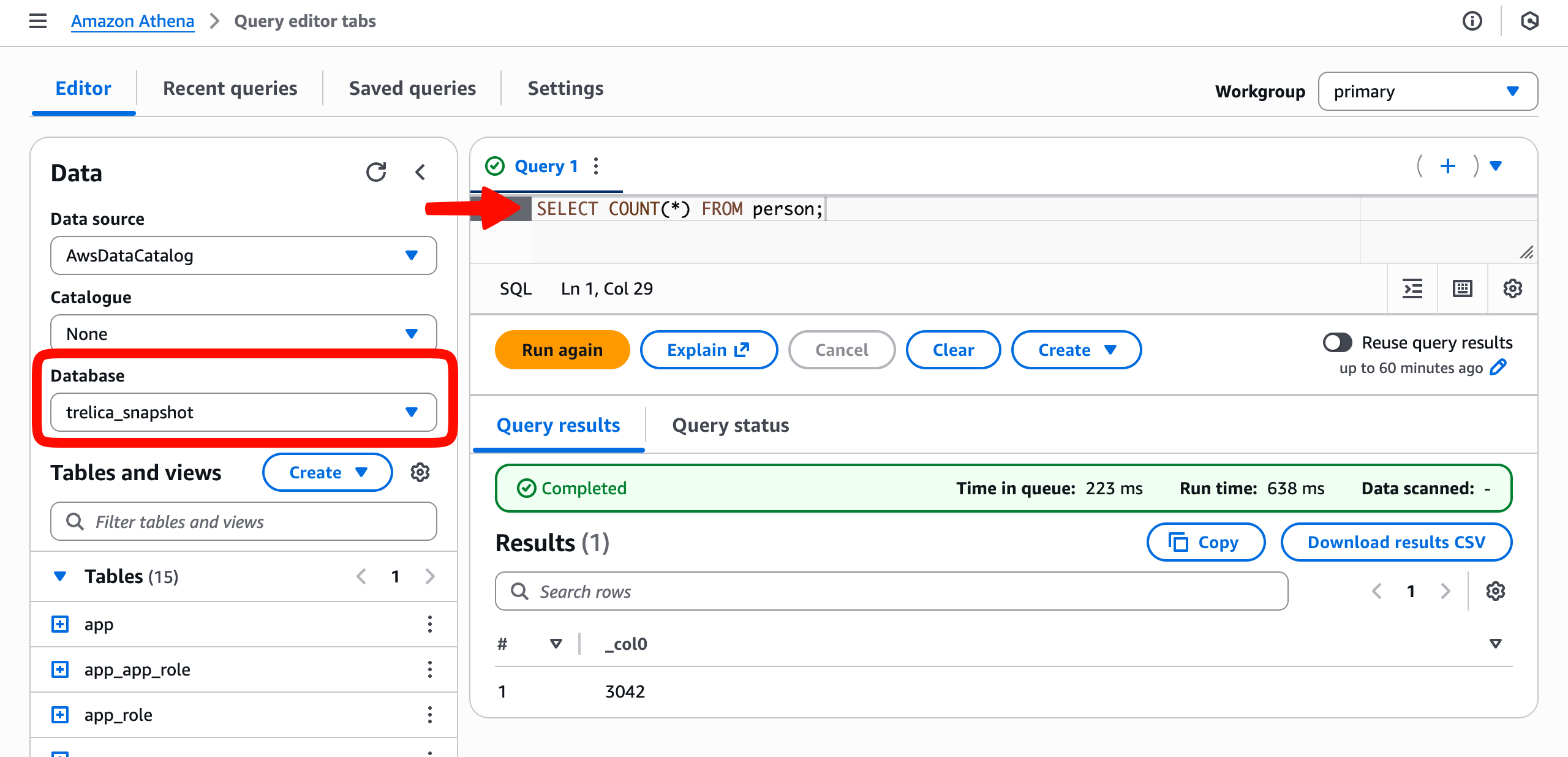The height and width of the screenshot is (757, 1568).
Task: Expand the app_role table columns
Action: point(60,715)
